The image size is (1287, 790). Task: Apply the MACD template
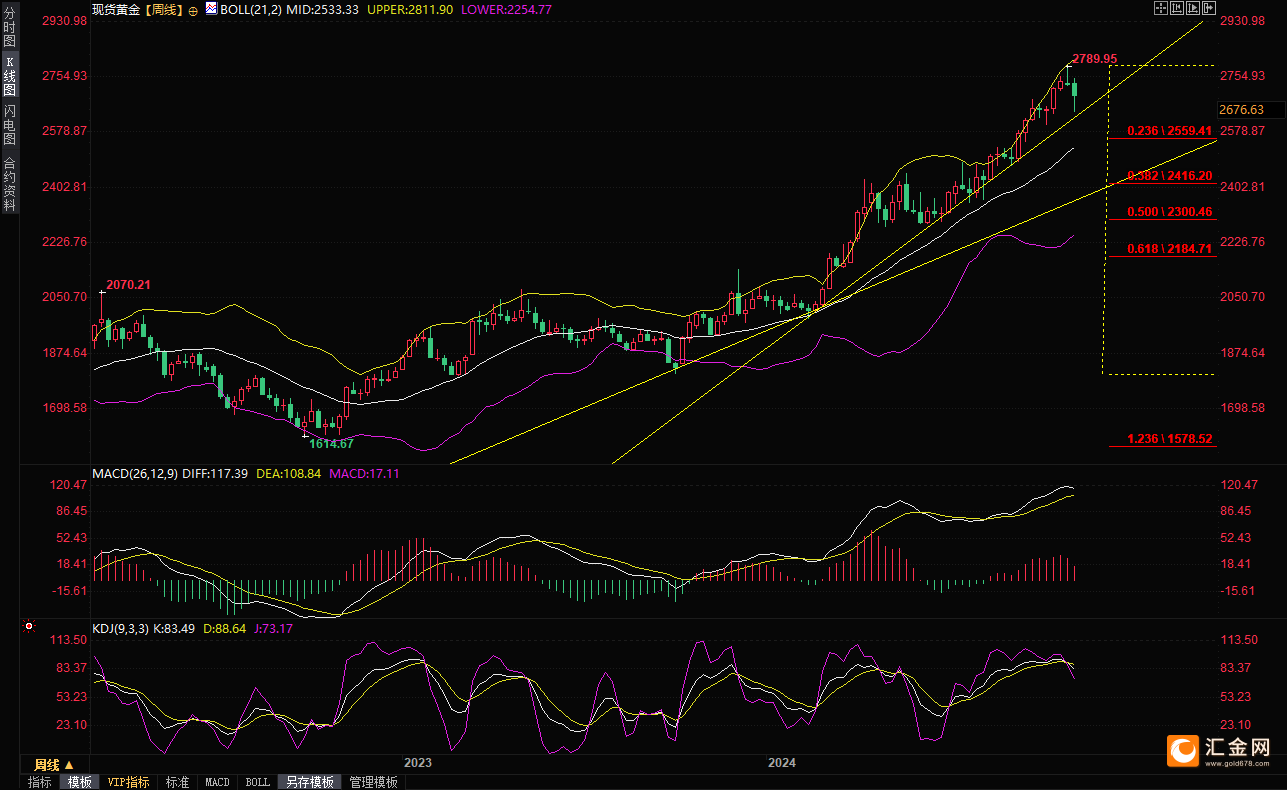click(217, 782)
